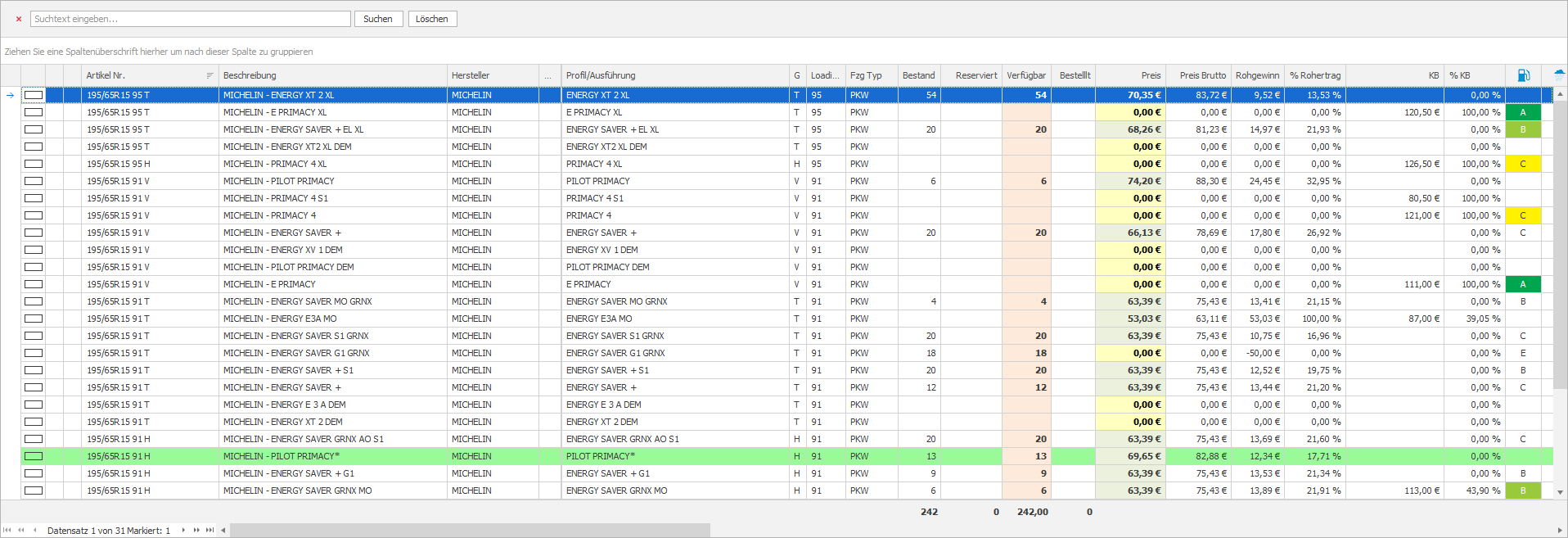Jump to last record in navigator
This screenshot has width=1568, height=538.
click(x=210, y=530)
